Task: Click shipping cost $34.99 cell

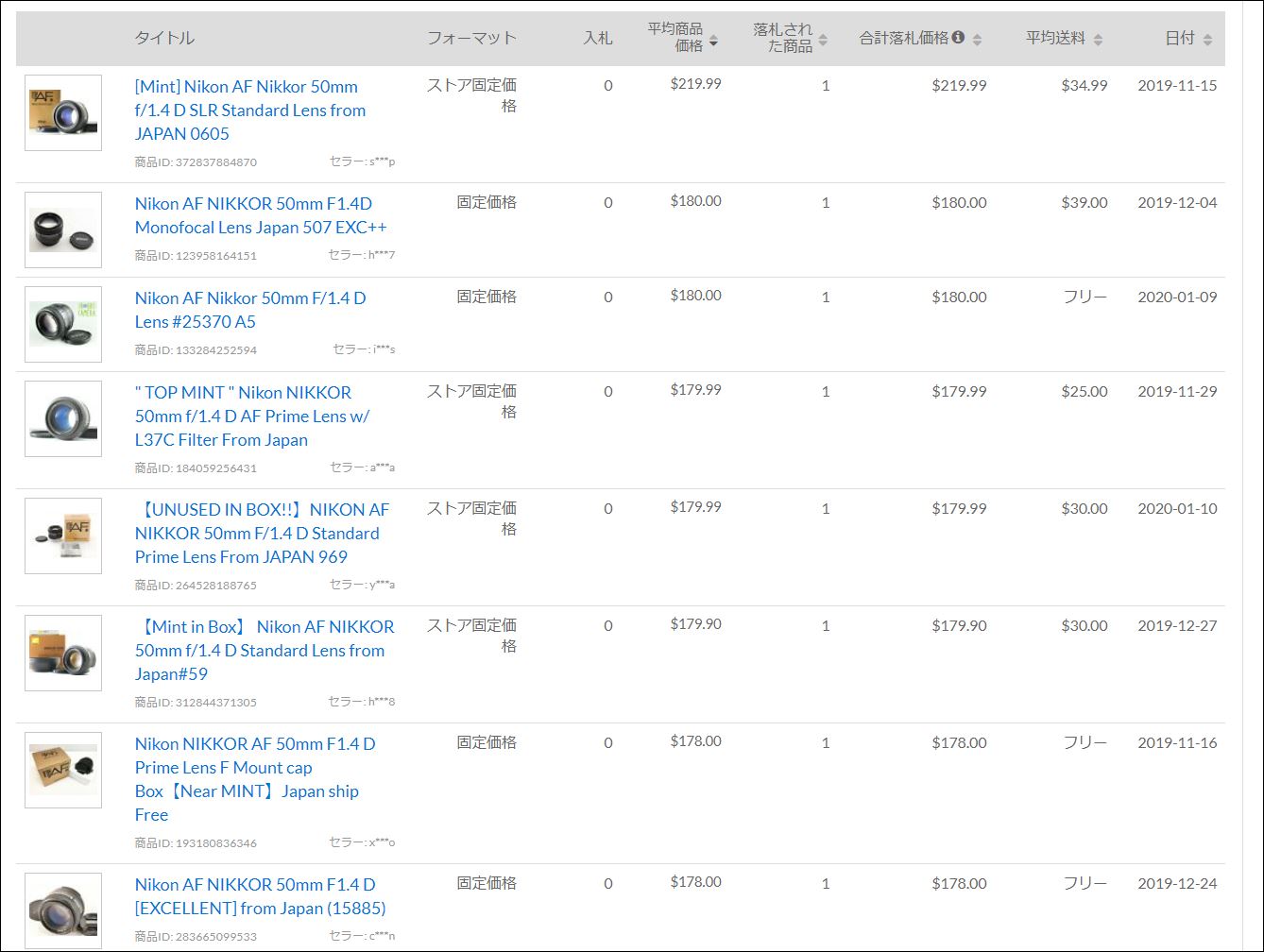Action: (x=1085, y=86)
